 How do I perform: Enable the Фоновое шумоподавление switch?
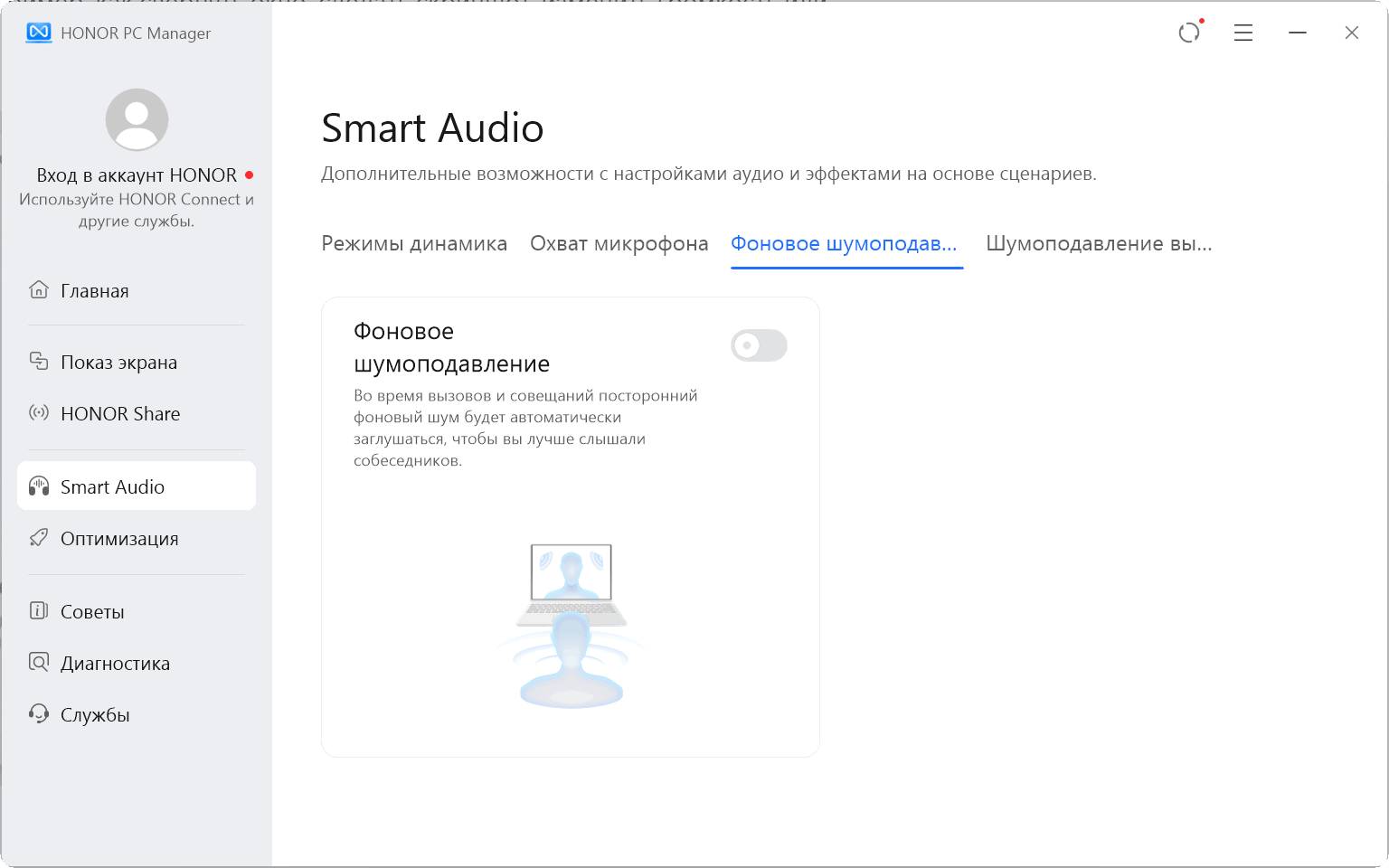tap(759, 345)
